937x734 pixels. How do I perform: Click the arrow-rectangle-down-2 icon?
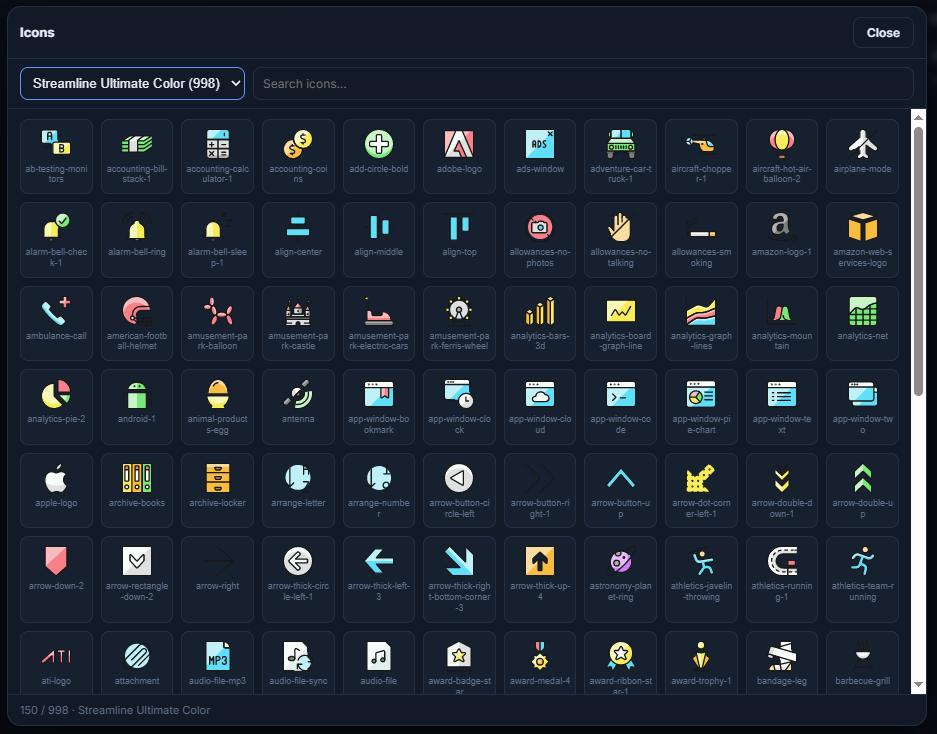pyautogui.click(x=137, y=579)
